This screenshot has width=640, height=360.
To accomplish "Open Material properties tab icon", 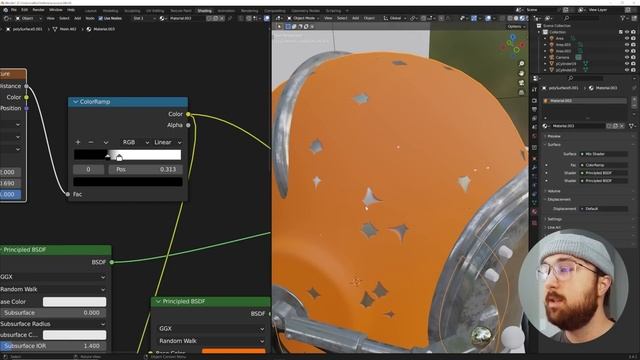I will coord(534,211).
